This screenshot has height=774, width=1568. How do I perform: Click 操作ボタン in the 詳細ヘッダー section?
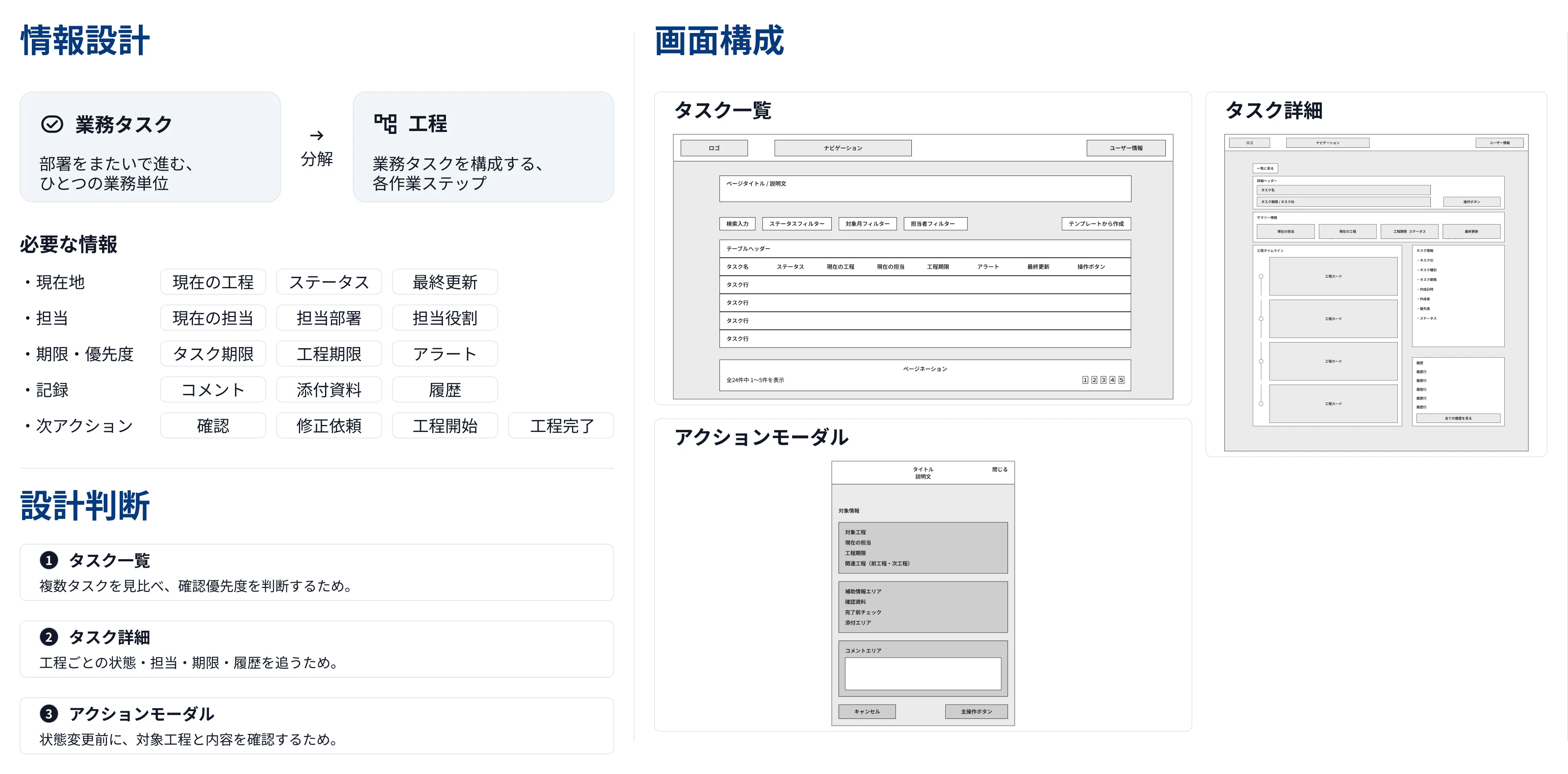pyautogui.click(x=1472, y=201)
